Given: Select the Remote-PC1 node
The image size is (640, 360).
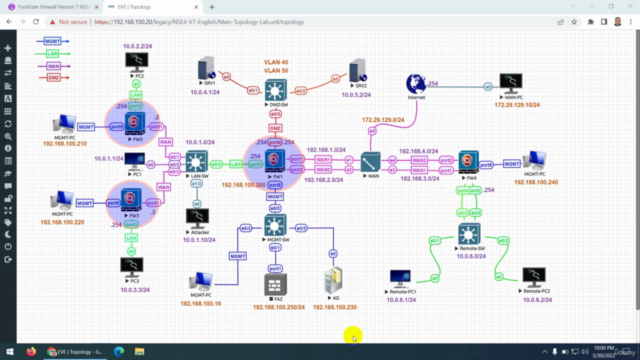Looking at the screenshot, I should pyautogui.click(x=400, y=278).
